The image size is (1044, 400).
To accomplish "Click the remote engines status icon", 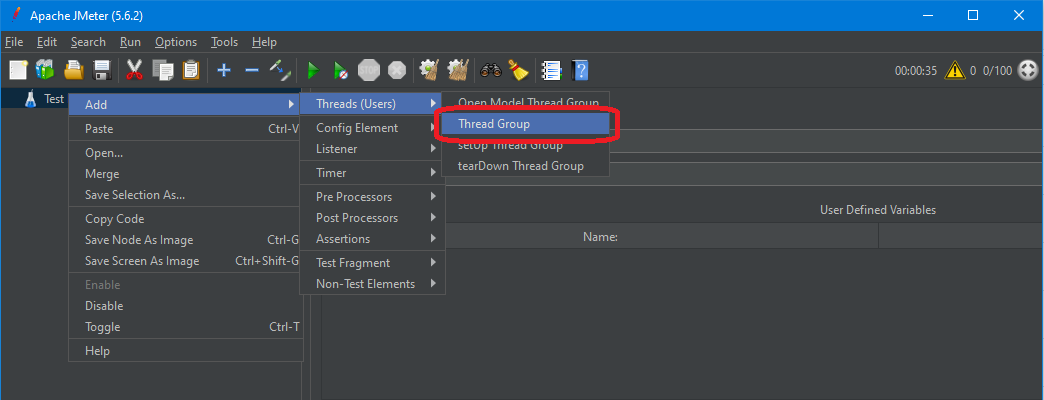I will coord(1027,70).
